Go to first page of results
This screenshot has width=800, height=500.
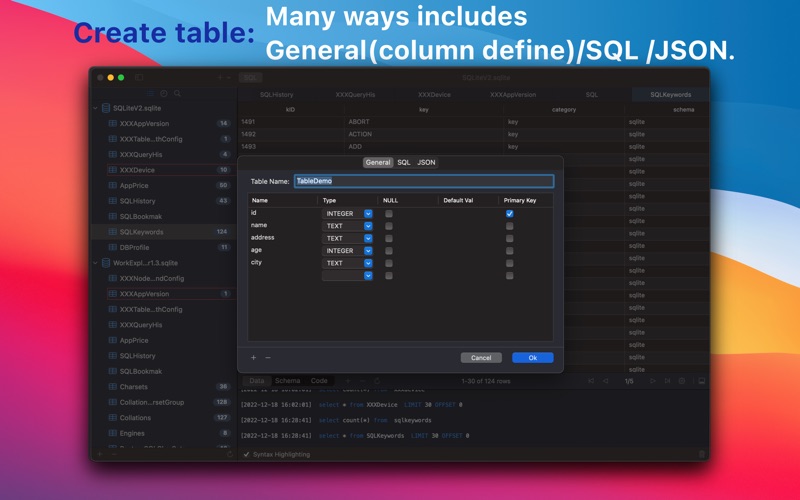[591, 381]
